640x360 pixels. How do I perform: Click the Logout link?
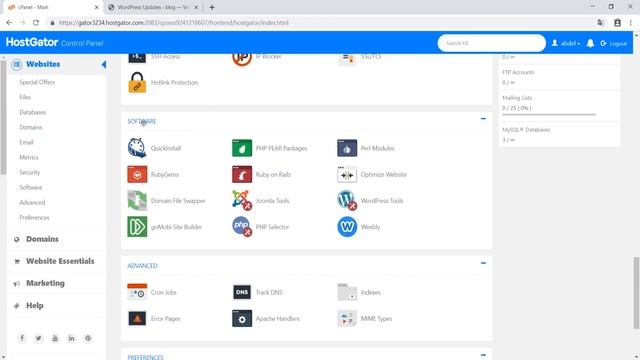(x=613, y=43)
